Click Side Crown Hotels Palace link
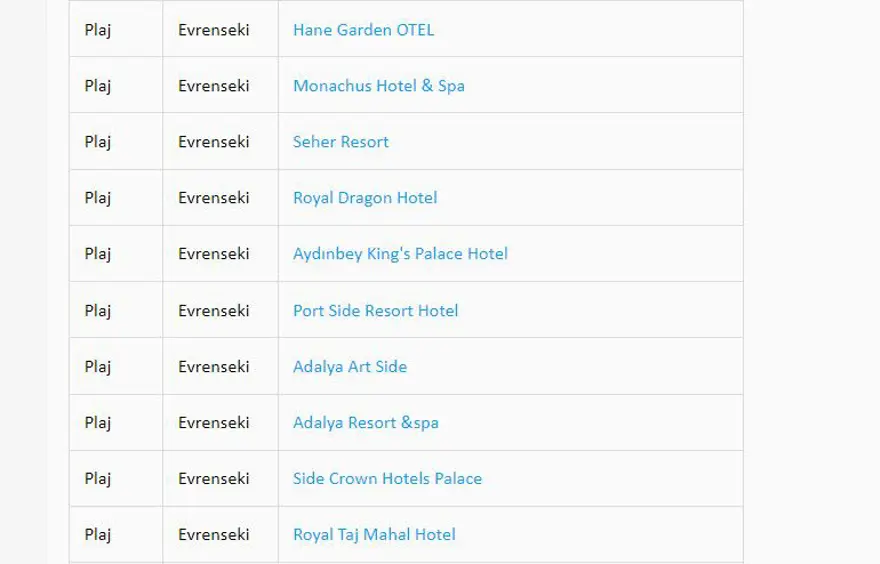The height and width of the screenshot is (564, 880). [x=387, y=479]
